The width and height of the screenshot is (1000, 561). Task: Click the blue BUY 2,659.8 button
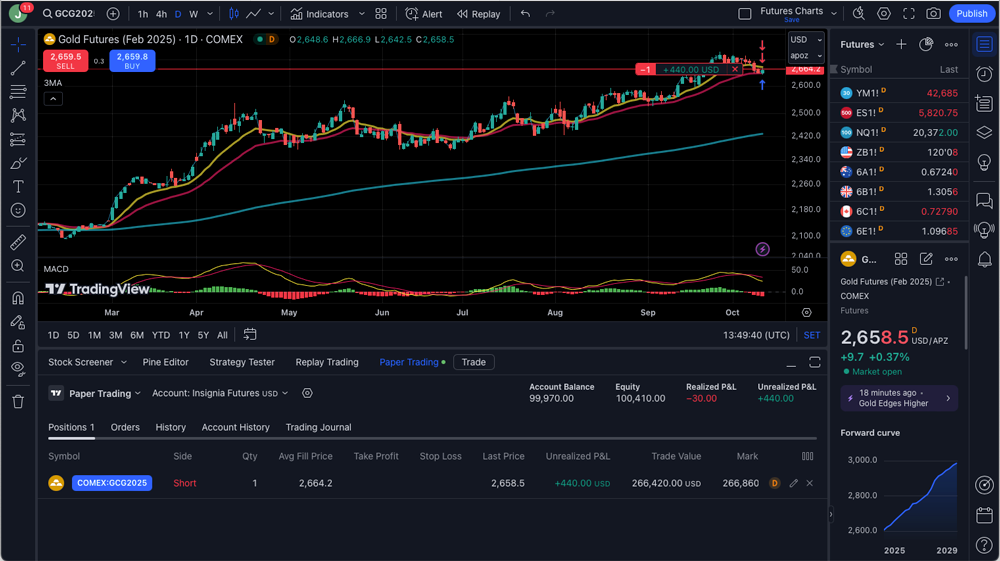click(132, 61)
